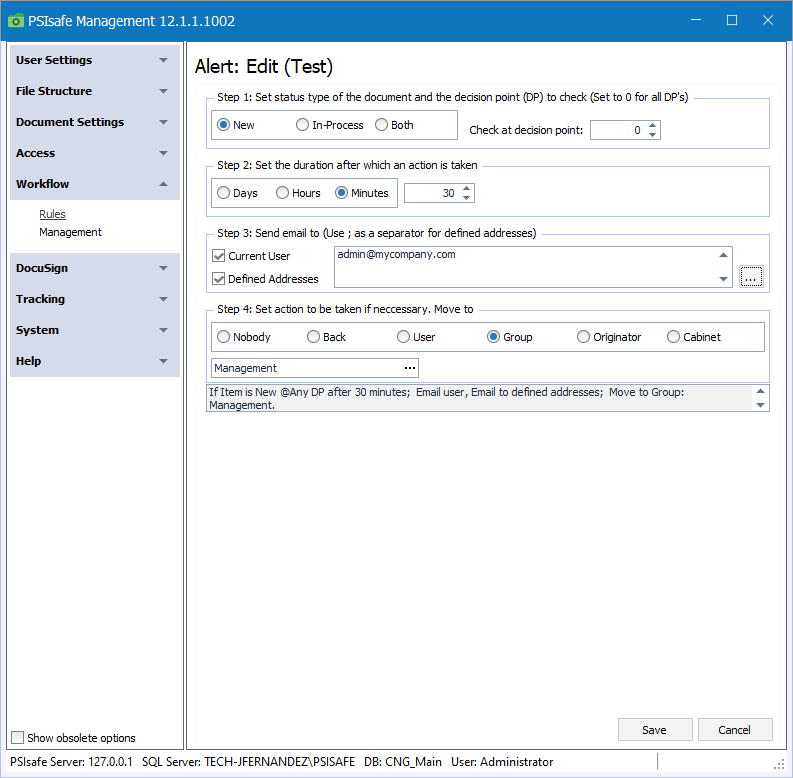
Task: Expand the File Structure section
Action: coord(95,91)
